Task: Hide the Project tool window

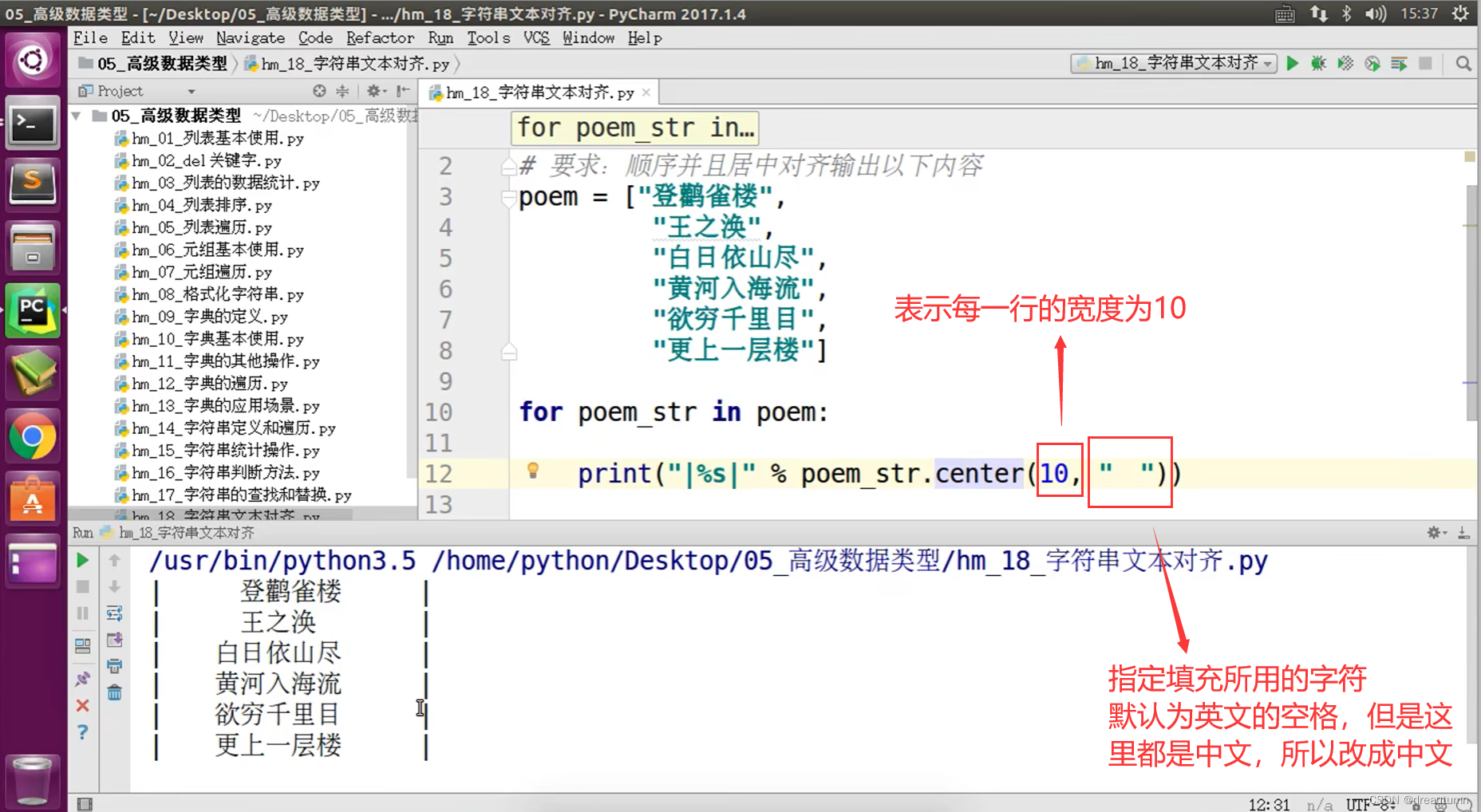Action: click(403, 91)
